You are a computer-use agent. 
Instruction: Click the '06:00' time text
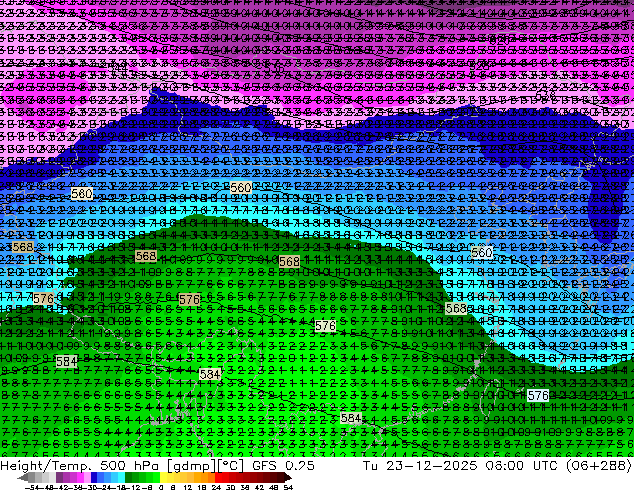505,466
